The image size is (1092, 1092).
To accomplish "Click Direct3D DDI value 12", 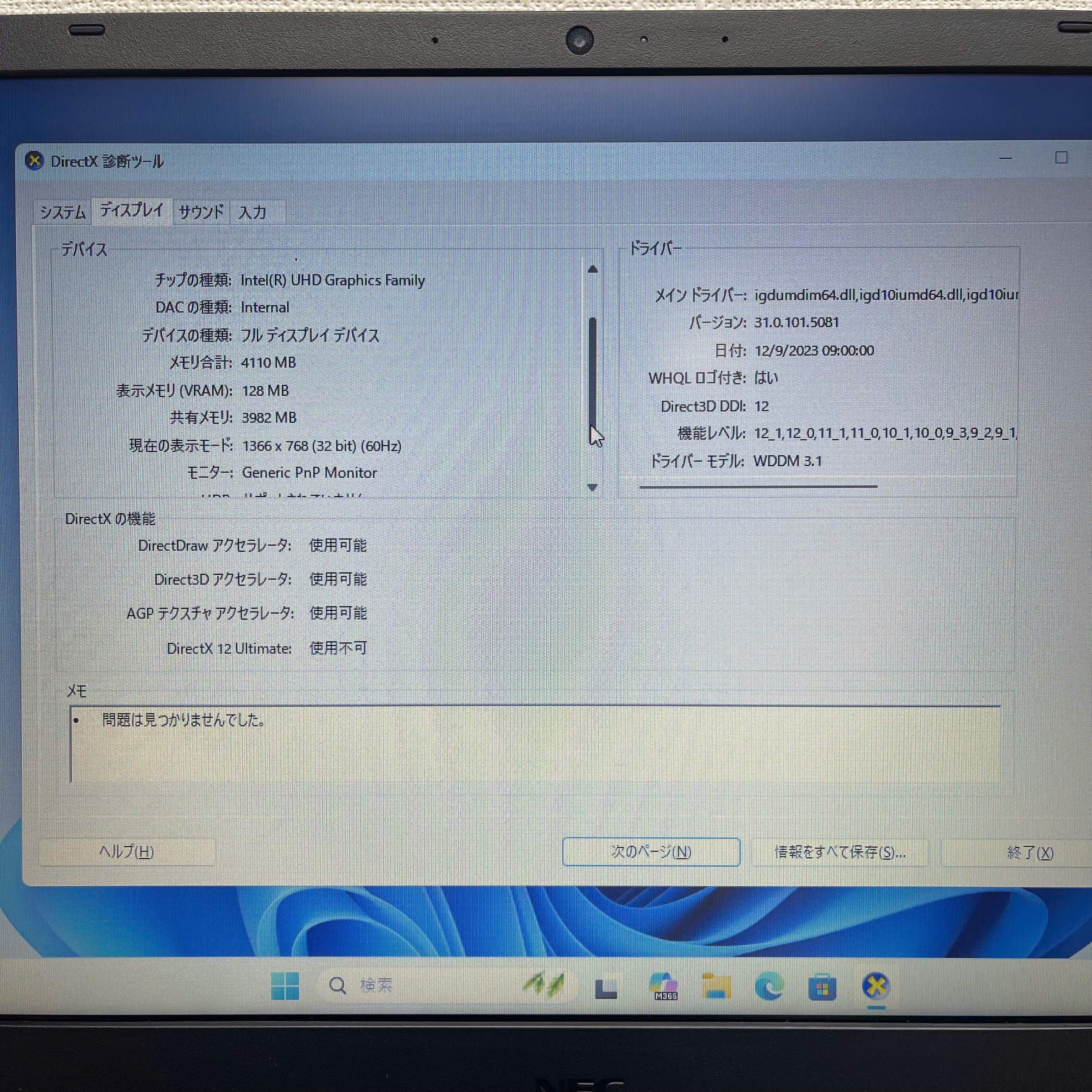I will (762, 406).
